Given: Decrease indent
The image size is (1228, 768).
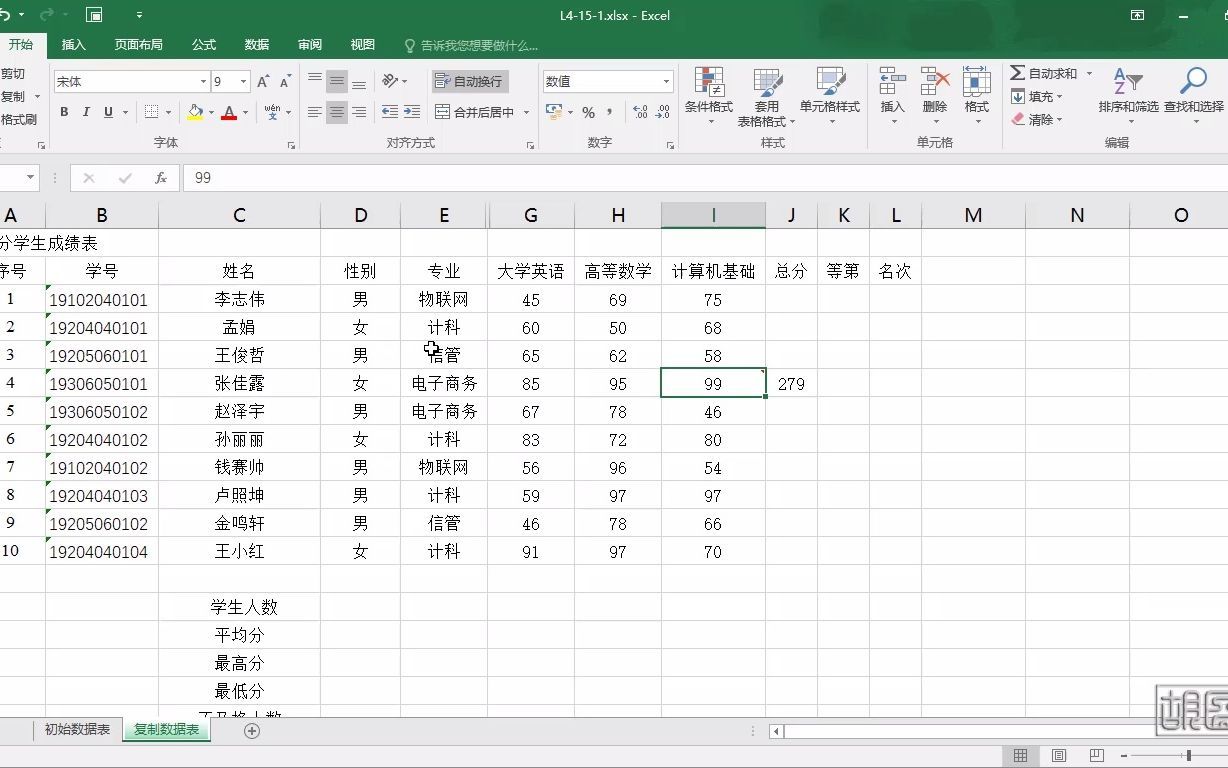Looking at the screenshot, I should tap(390, 112).
